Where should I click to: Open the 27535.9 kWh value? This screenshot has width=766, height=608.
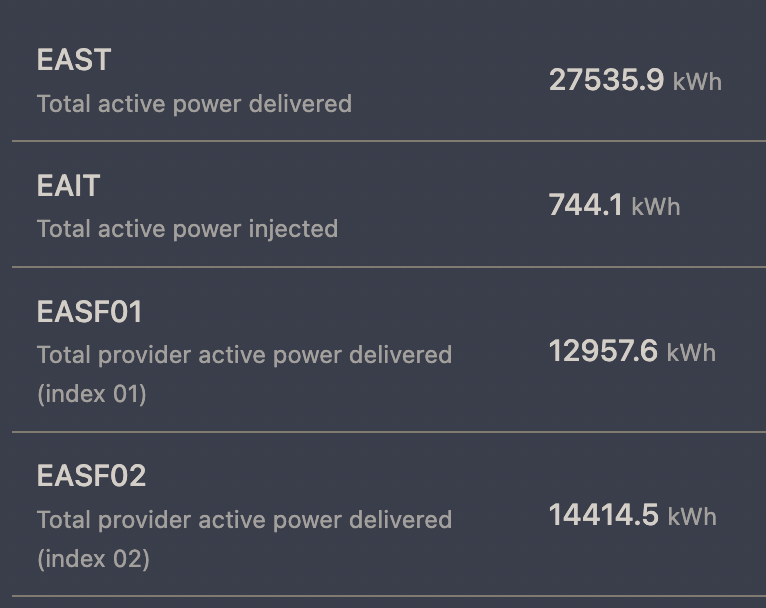[635, 80]
